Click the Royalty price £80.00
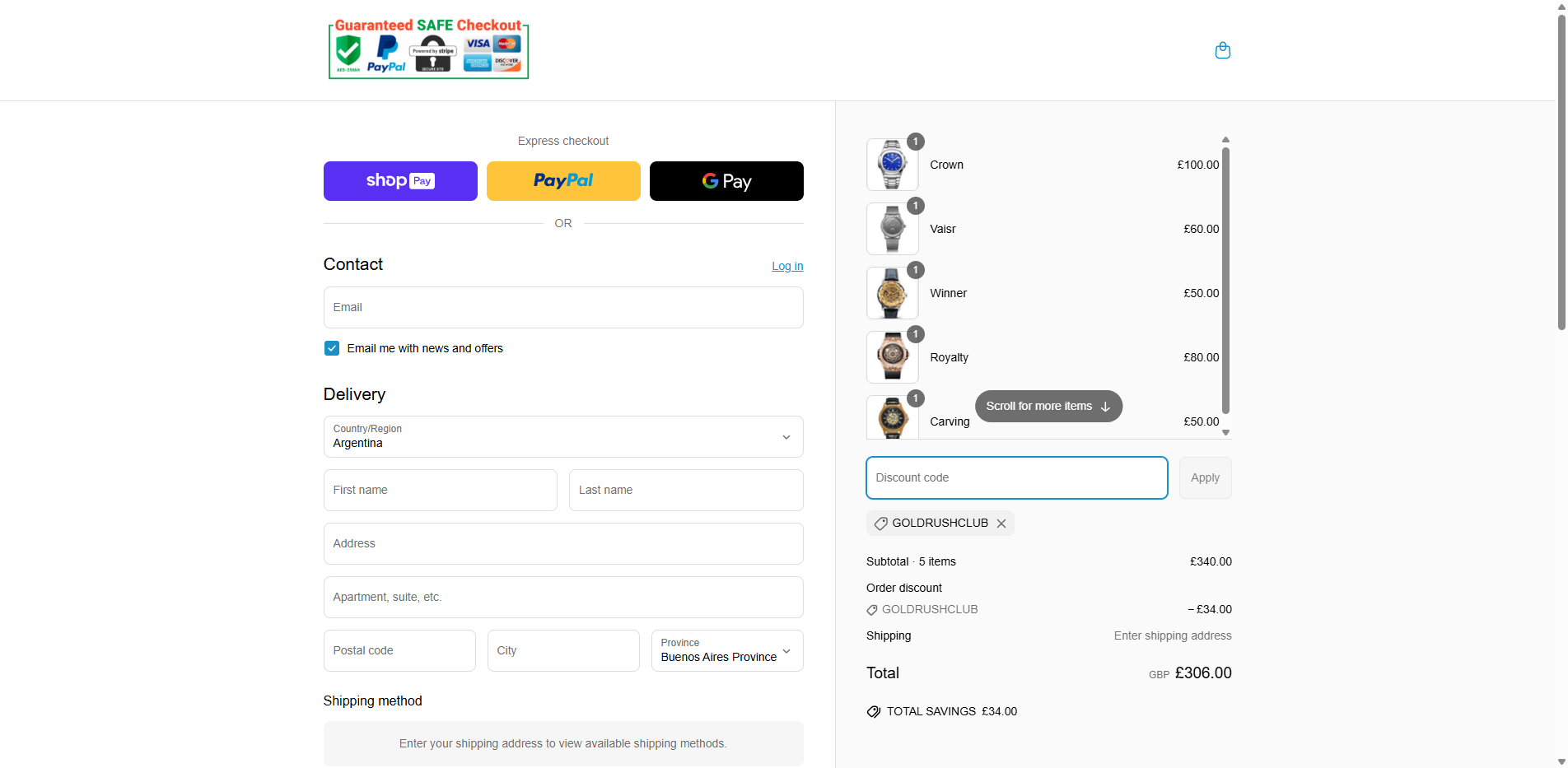 1202,357
